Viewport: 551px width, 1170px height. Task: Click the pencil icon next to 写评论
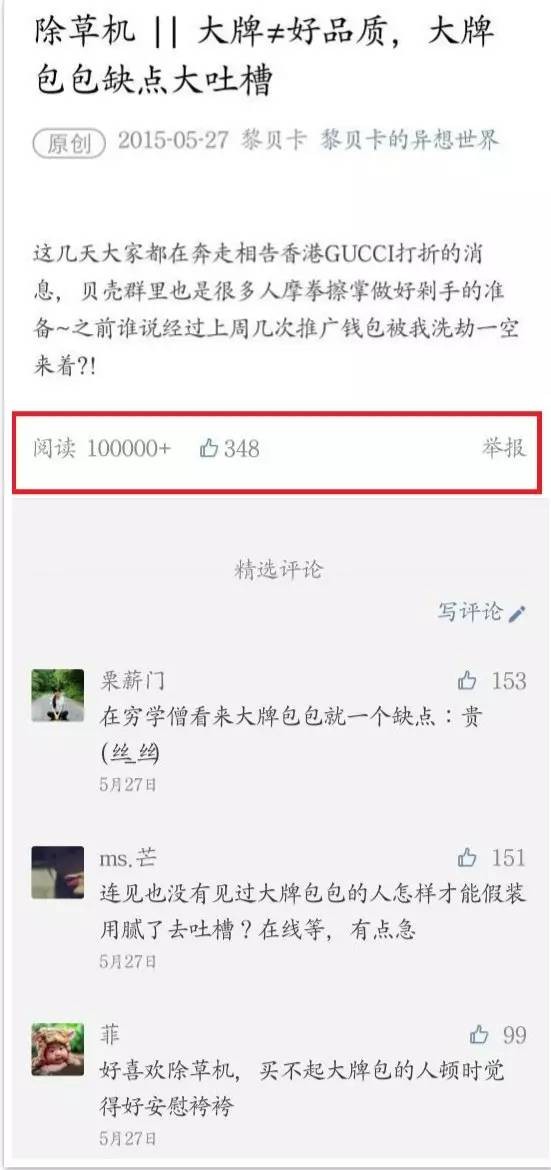(517, 613)
